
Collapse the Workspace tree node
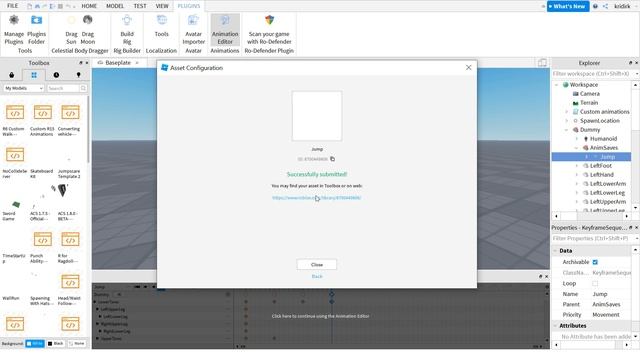(556, 85)
